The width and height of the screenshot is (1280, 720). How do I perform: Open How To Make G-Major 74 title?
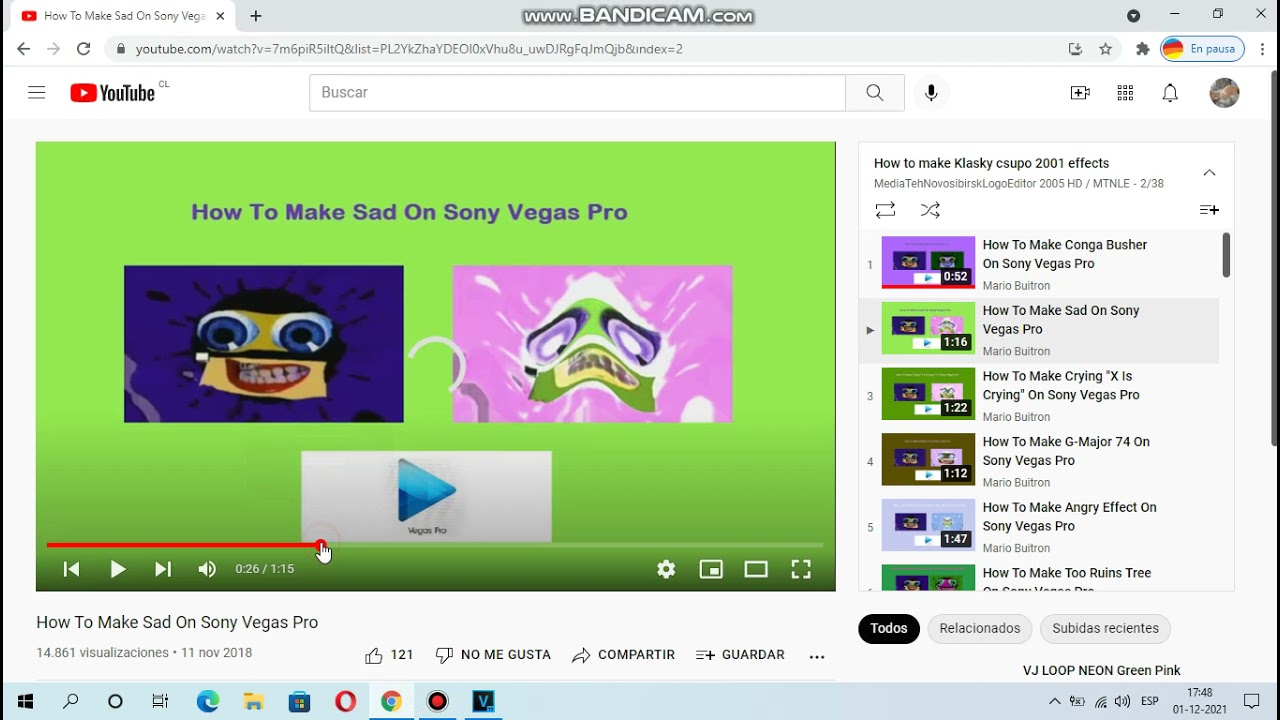point(1066,451)
